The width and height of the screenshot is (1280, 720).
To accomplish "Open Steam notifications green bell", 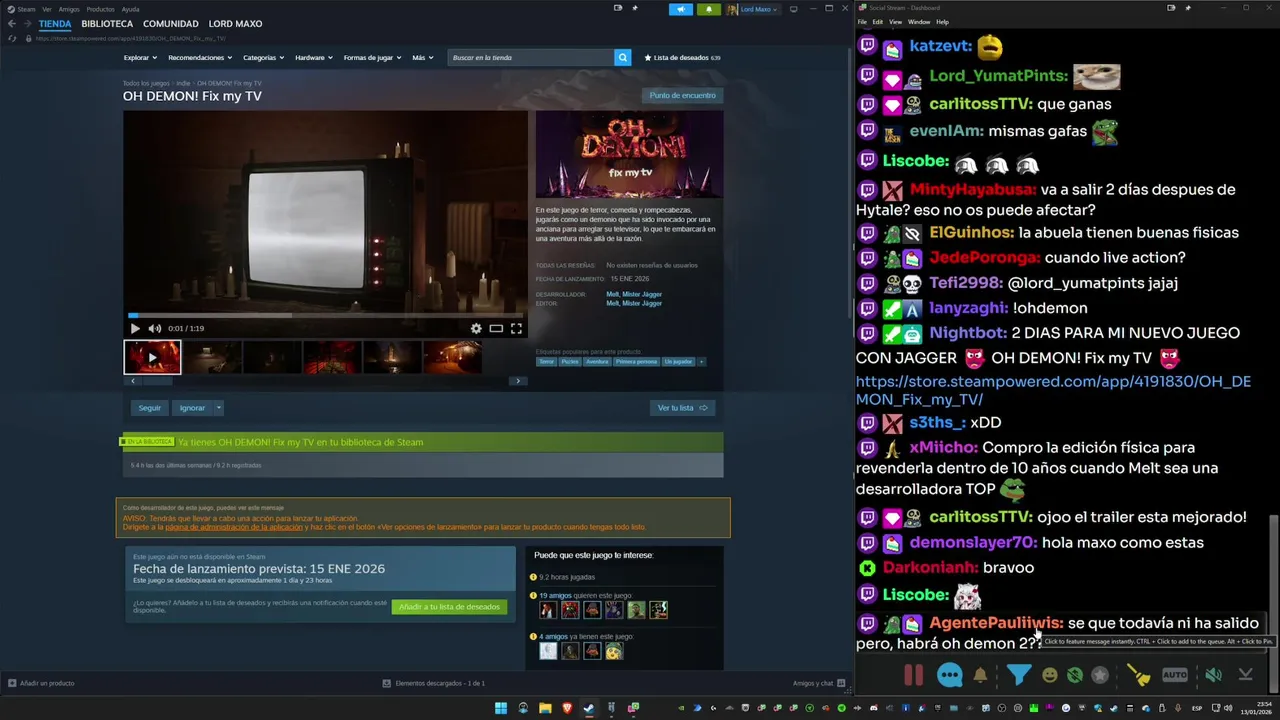I will 709,9.
